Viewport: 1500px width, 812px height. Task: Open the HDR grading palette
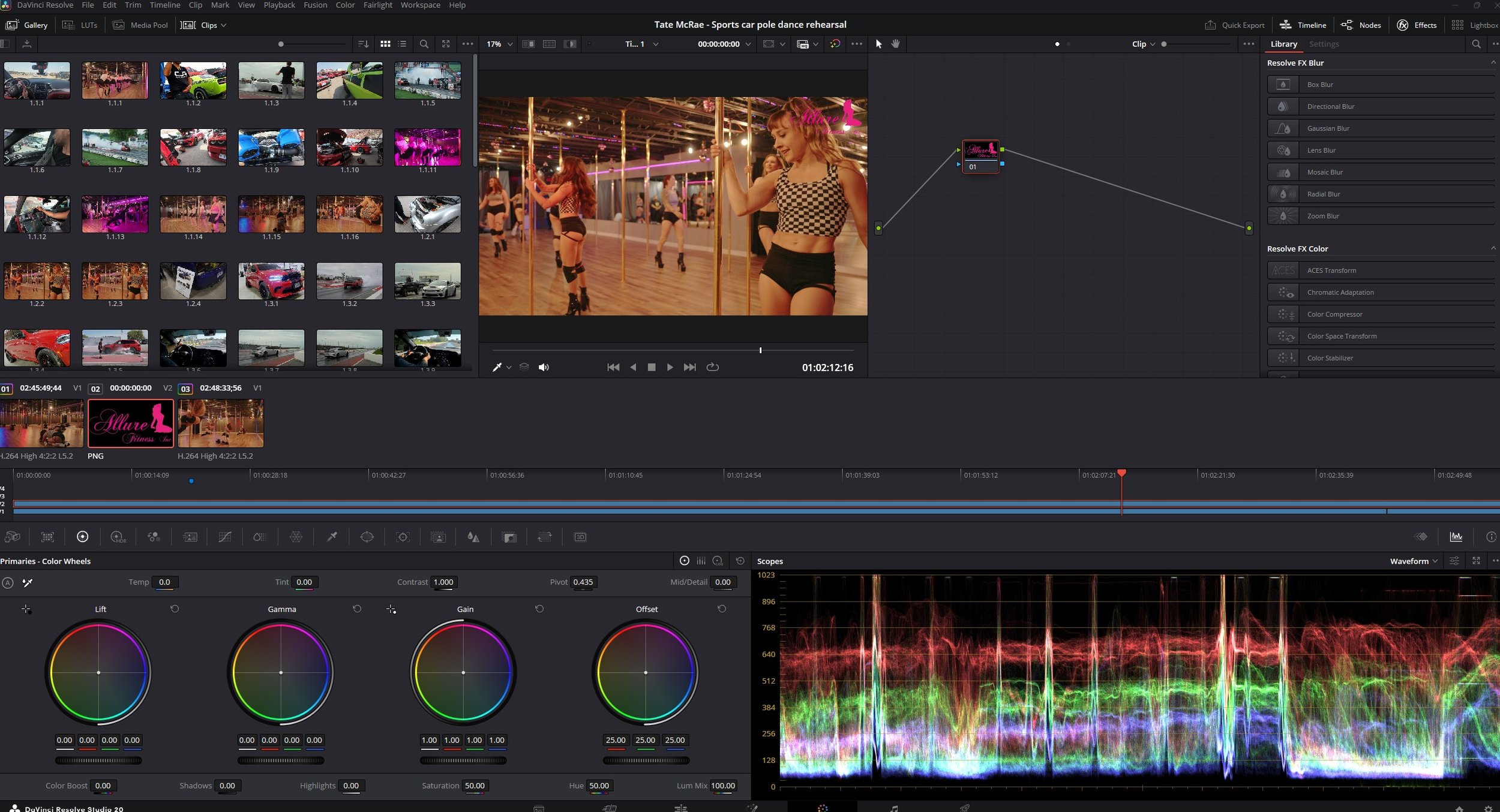coord(118,537)
